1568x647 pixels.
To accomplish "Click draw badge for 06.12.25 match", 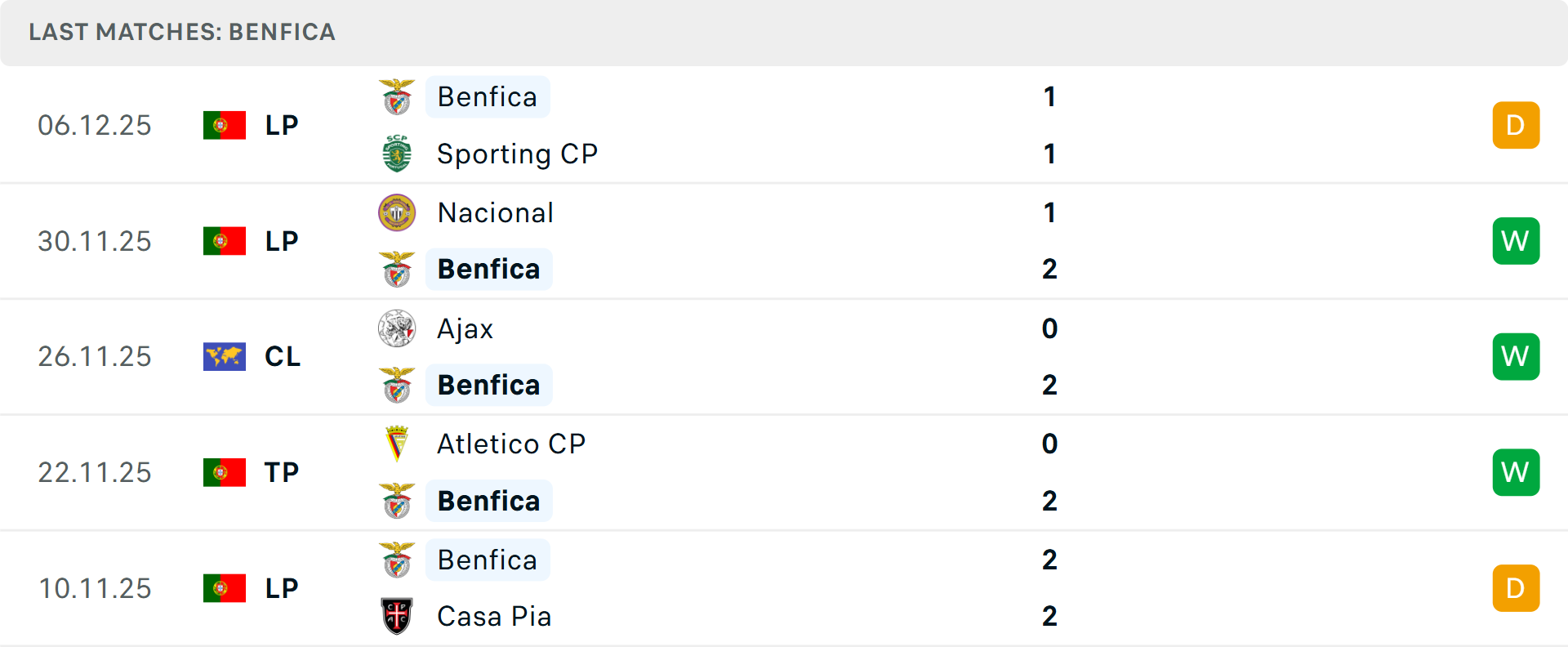I will point(1516,125).
